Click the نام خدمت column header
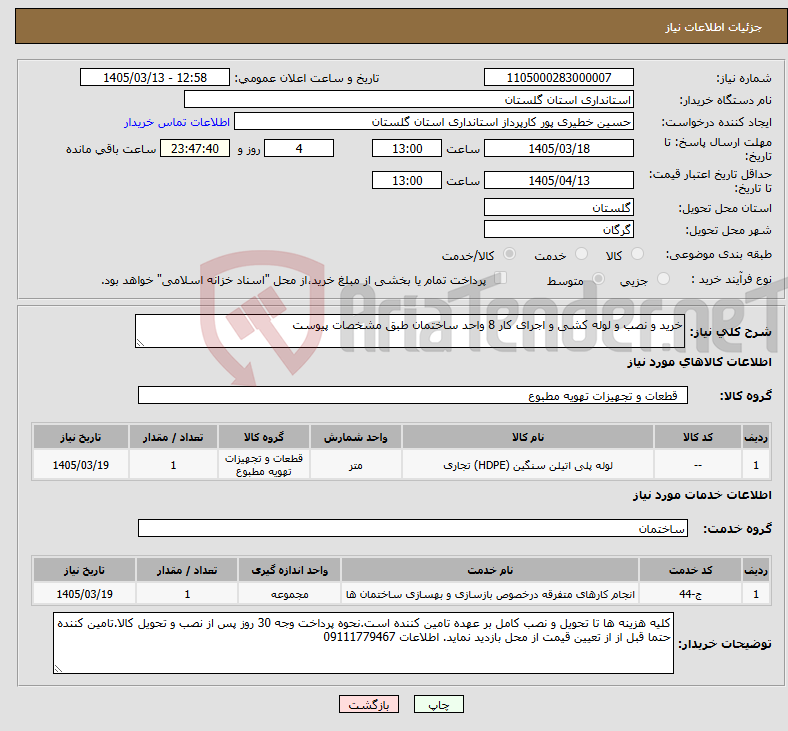The width and height of the screenshot is (788, 731). click(490, 570)
